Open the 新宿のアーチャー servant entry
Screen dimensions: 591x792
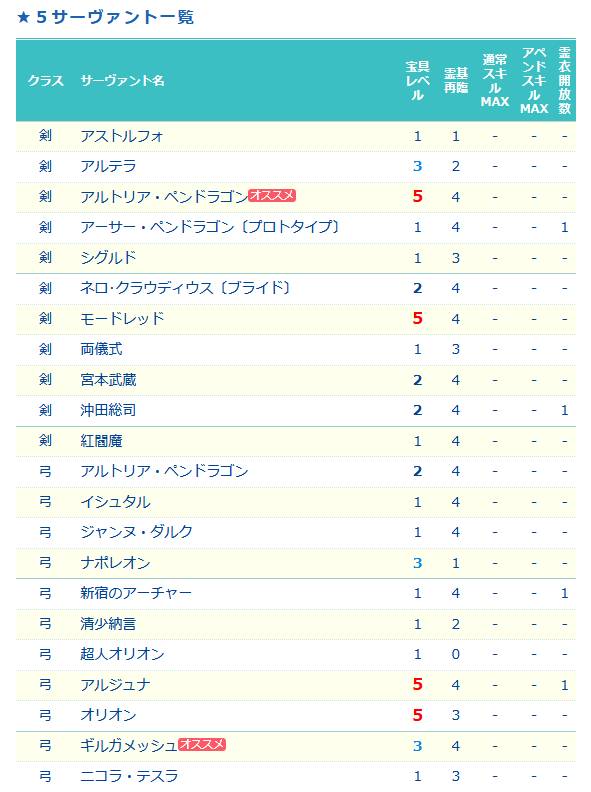pyautogui.click(x=136, y=593)
